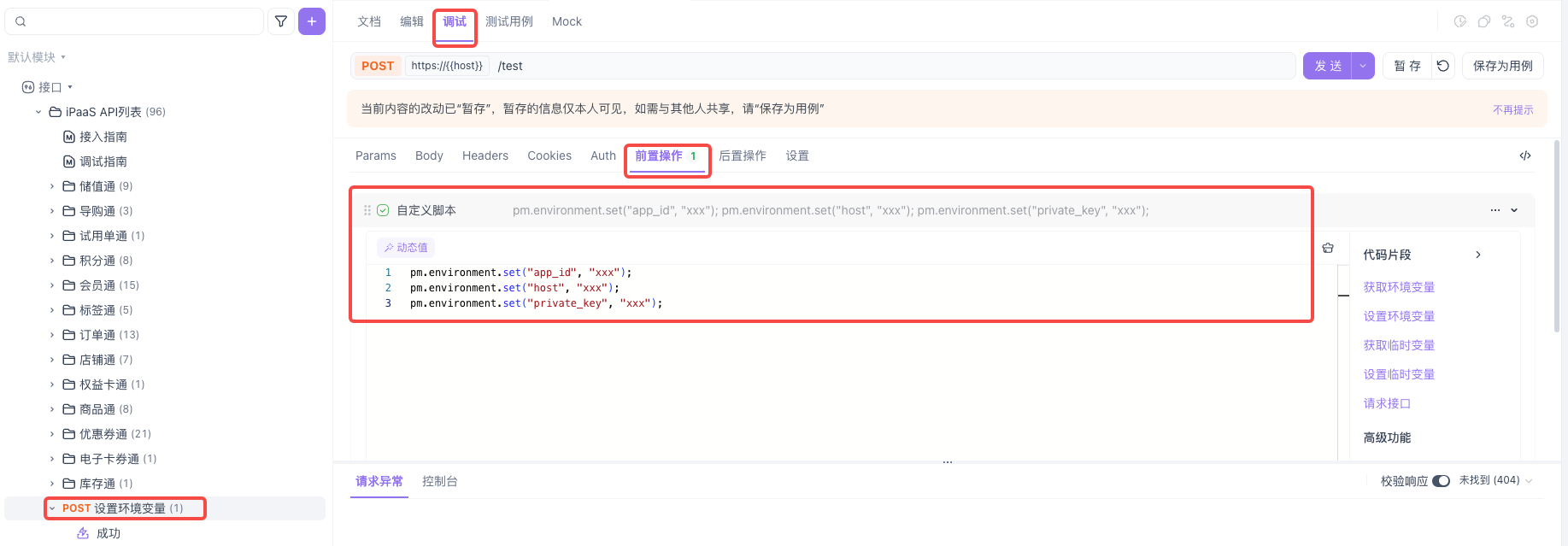Click the filter funnel icon beside search
Image resolution: width=1568 pixels, height=546 pixels.
[x=281, y=21]
